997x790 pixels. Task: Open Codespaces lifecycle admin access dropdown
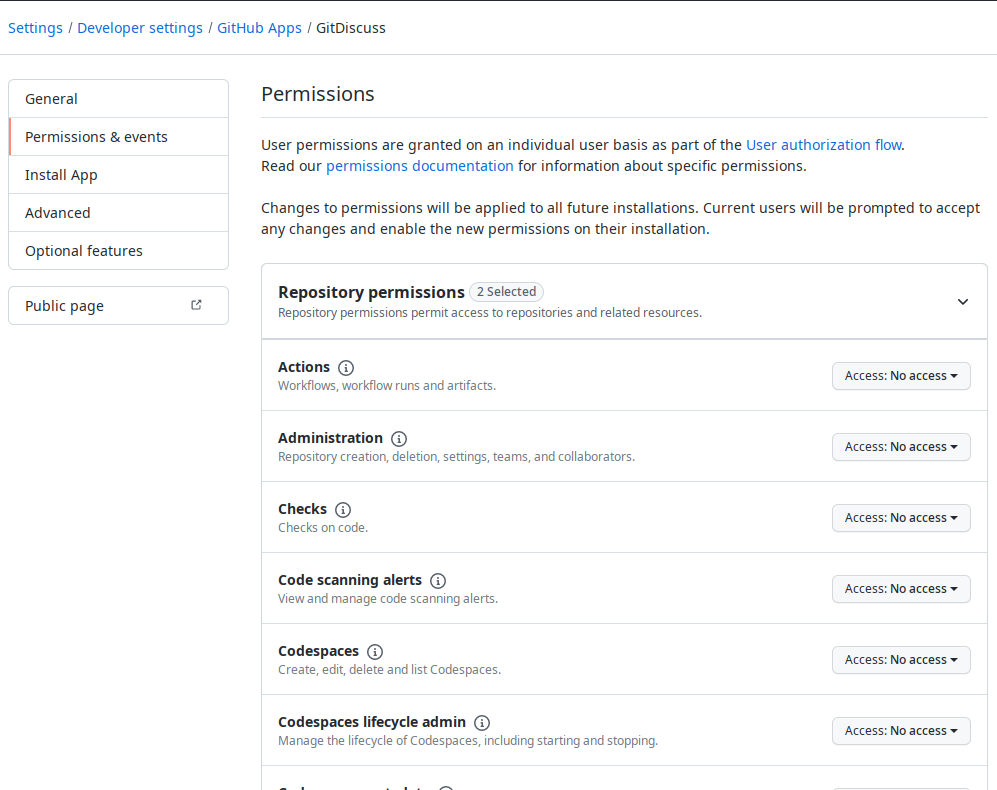901,731
